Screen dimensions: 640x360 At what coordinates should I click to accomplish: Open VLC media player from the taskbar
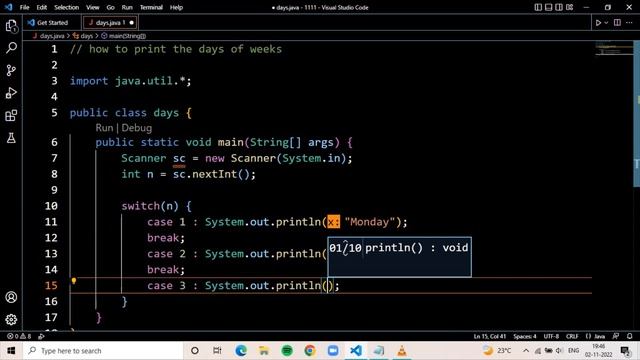(x=402, y=351)
